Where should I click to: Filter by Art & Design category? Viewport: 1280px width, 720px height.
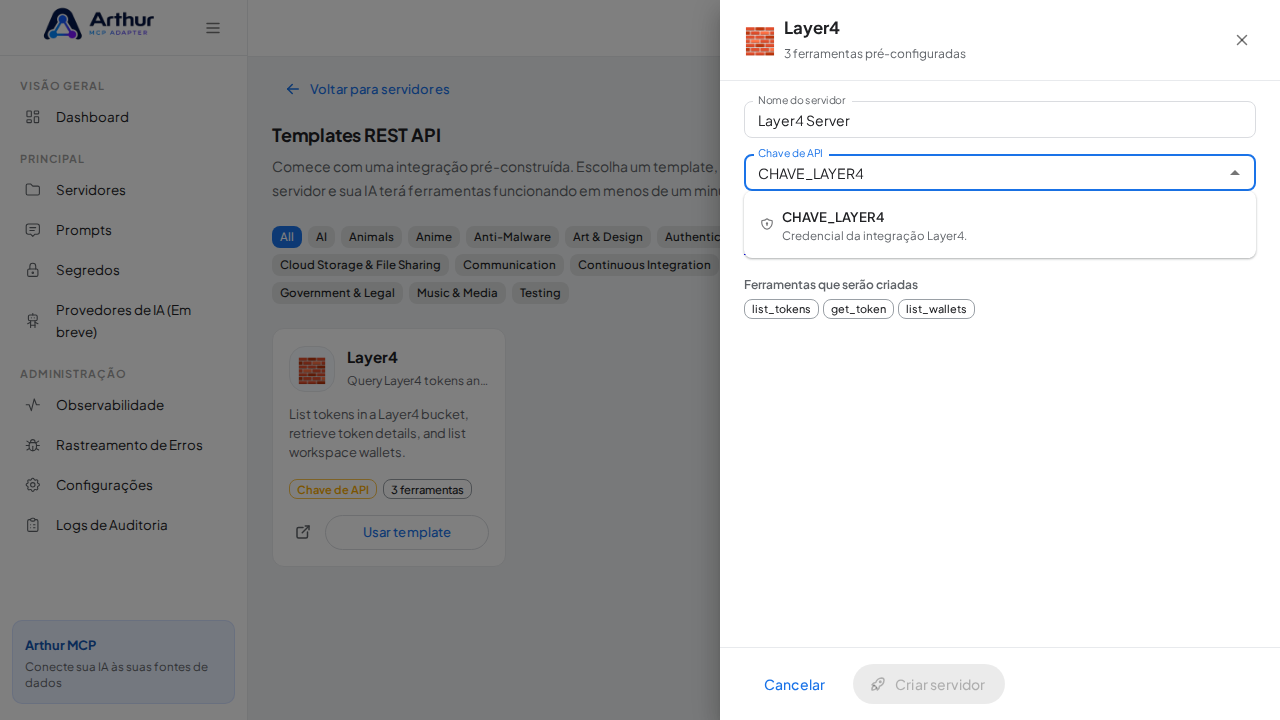(608, 237)
